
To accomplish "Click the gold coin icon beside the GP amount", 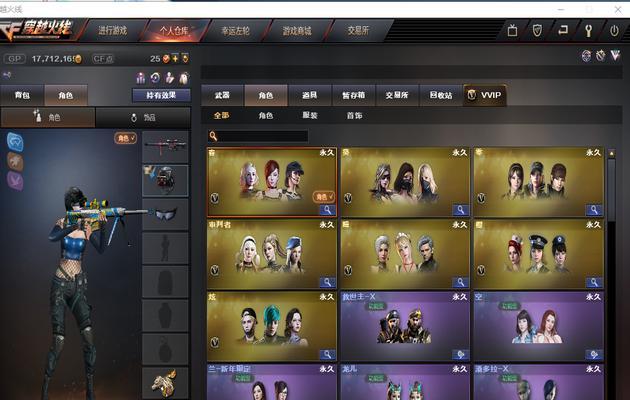I will [x=78, y=59].
